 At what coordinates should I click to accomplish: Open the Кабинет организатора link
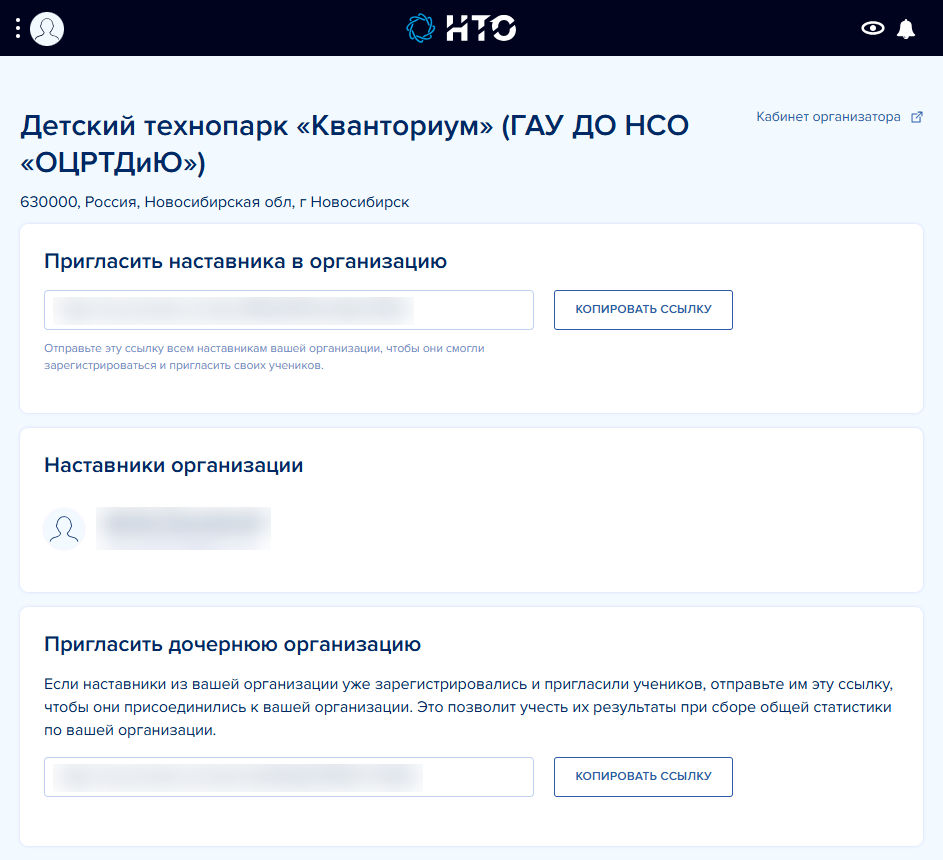pos(828,117)
